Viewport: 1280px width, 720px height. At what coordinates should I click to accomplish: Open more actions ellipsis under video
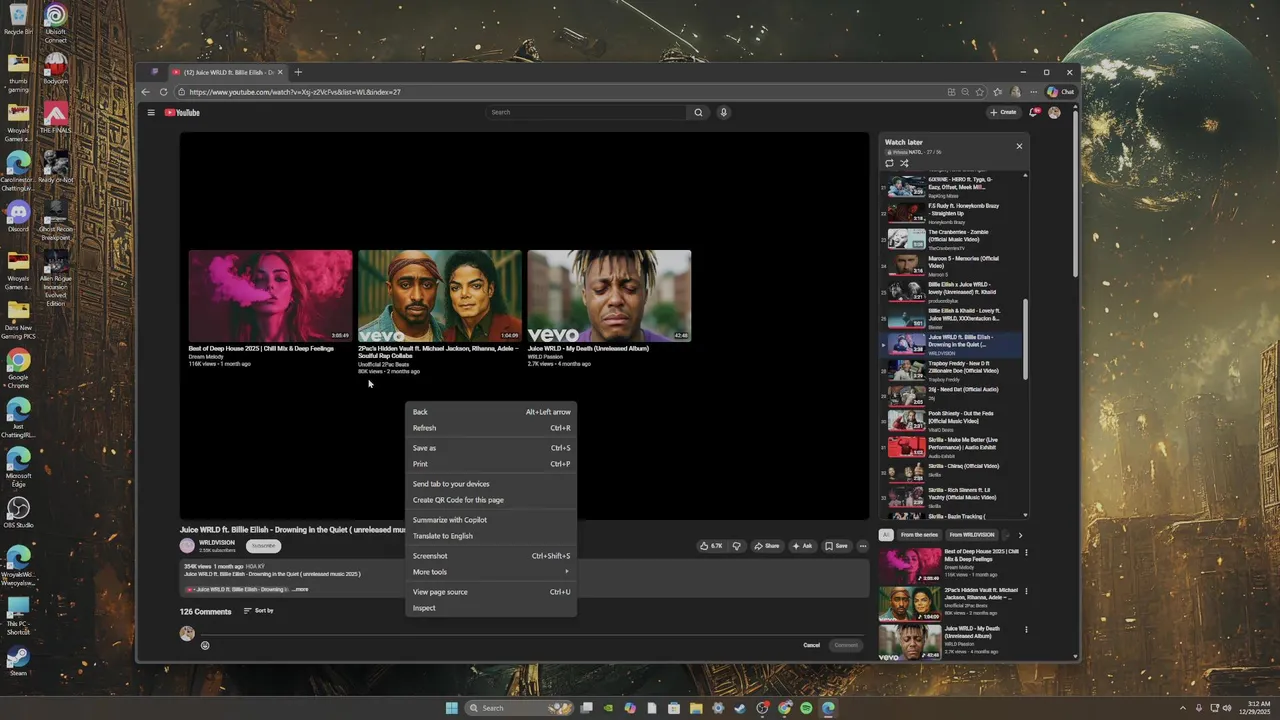tap(862, 546)
